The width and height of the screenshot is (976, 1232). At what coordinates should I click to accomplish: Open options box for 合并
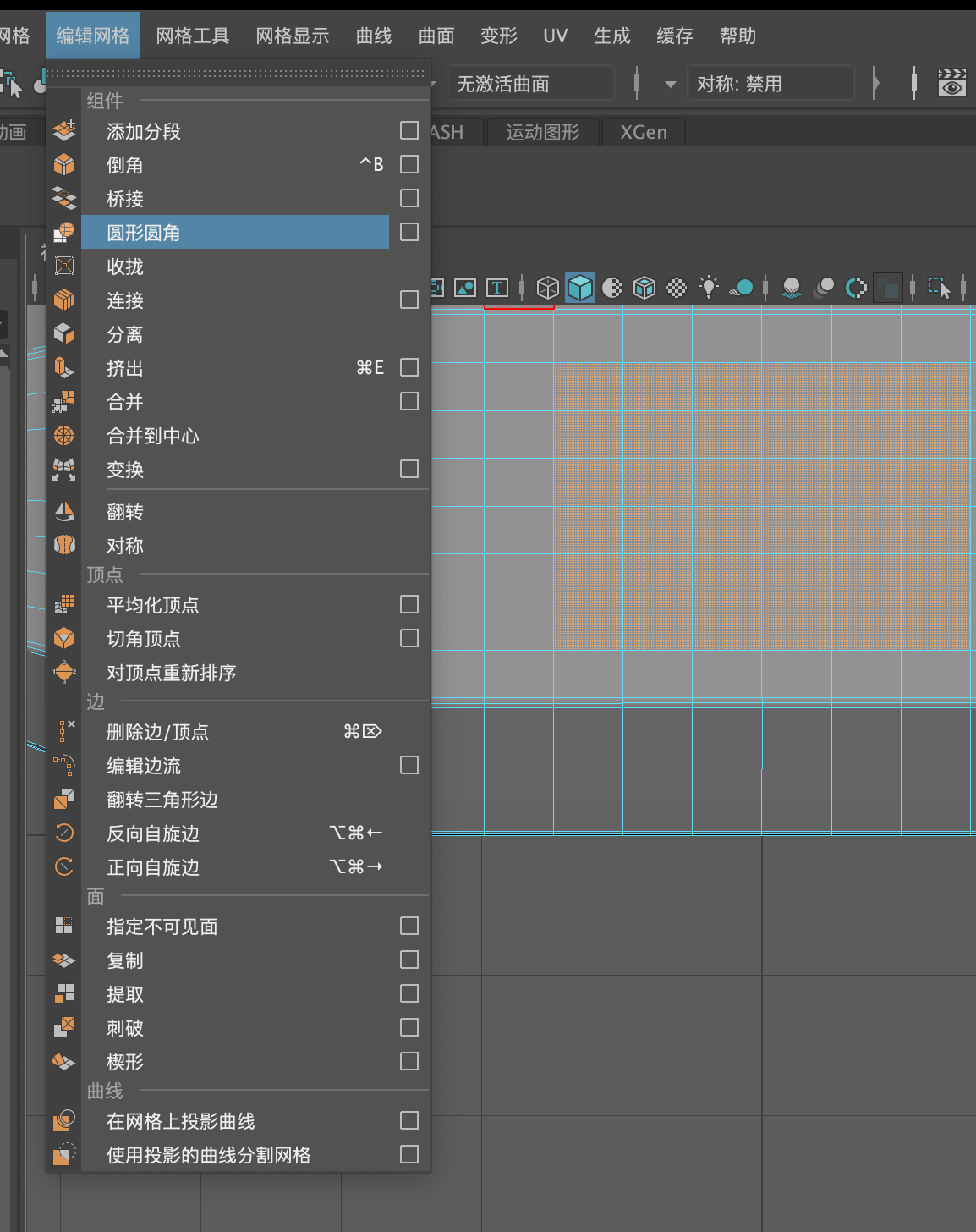pyautogui.click(x=409, y=401)
